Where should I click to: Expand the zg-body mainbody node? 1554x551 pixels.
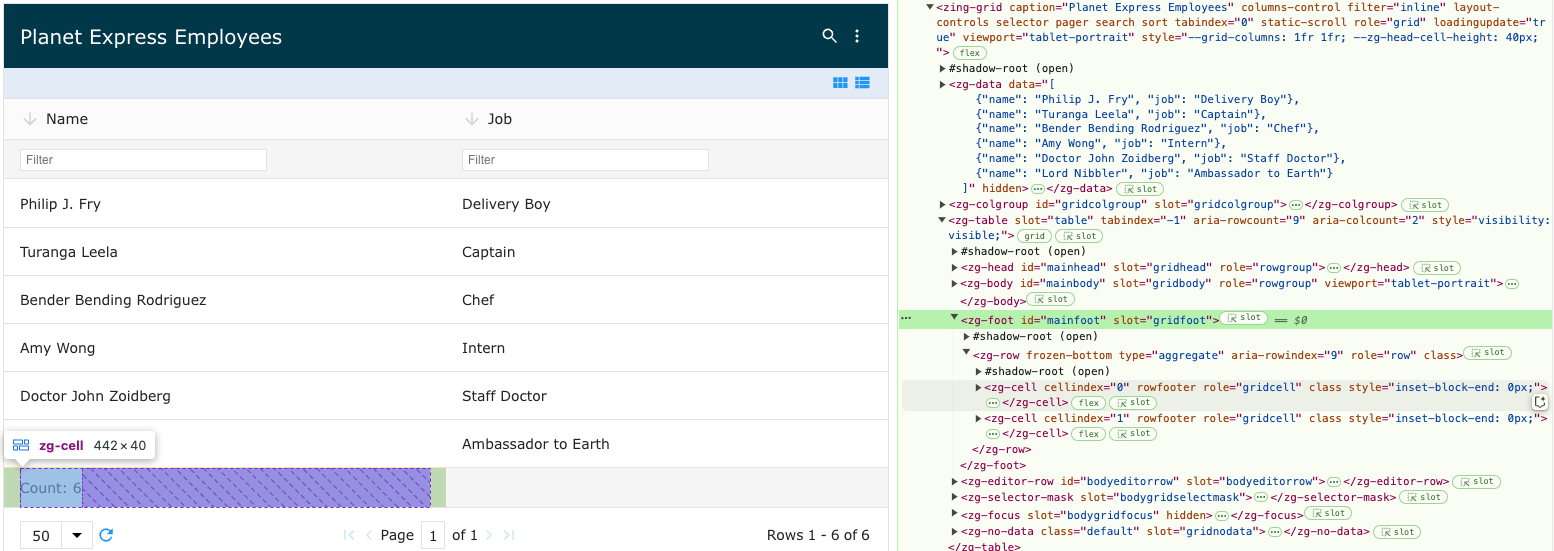[x=954, y=284]
